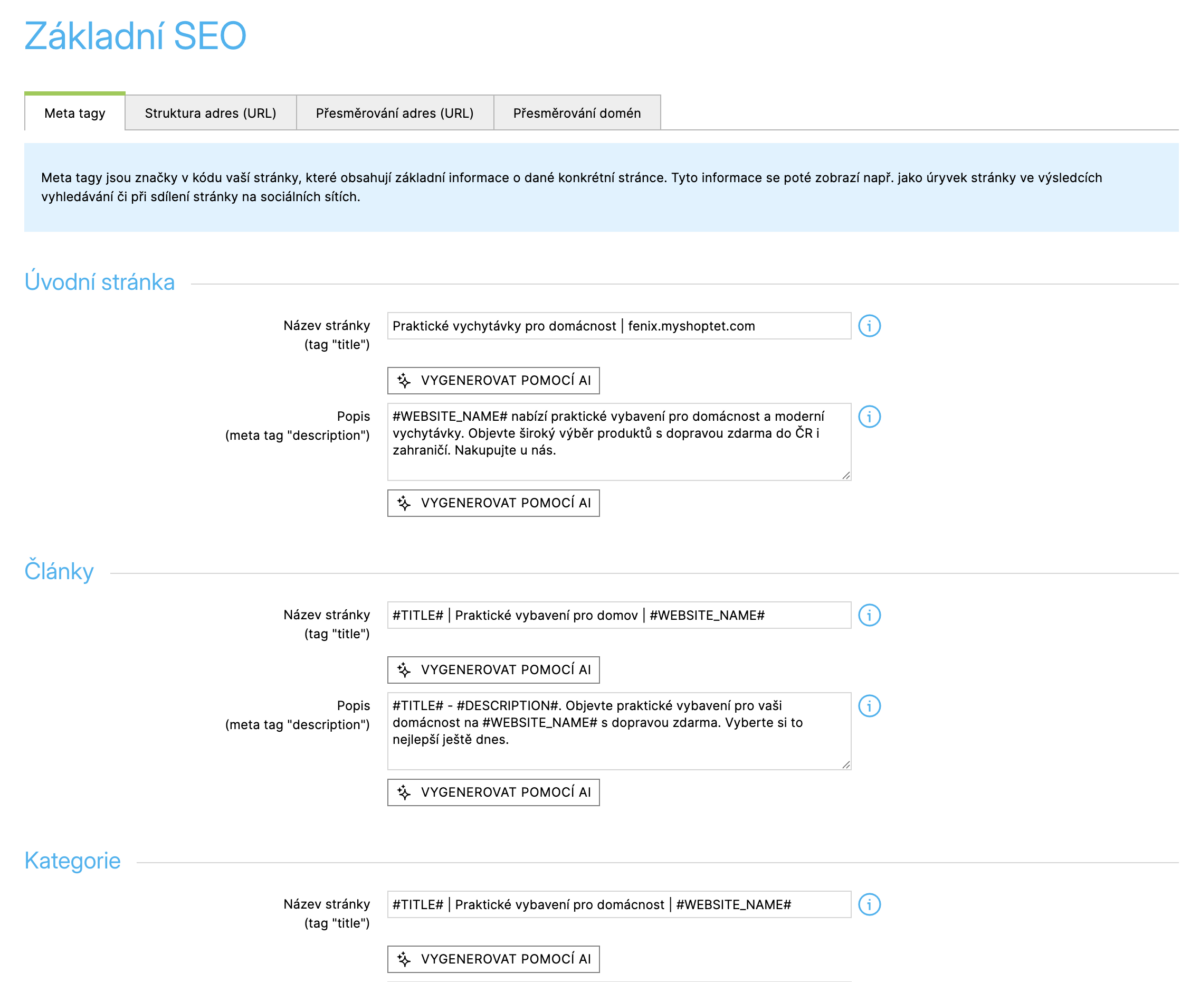Open the Přesměrování domén tab
The image size is (1200, 982).
[577, 113]
